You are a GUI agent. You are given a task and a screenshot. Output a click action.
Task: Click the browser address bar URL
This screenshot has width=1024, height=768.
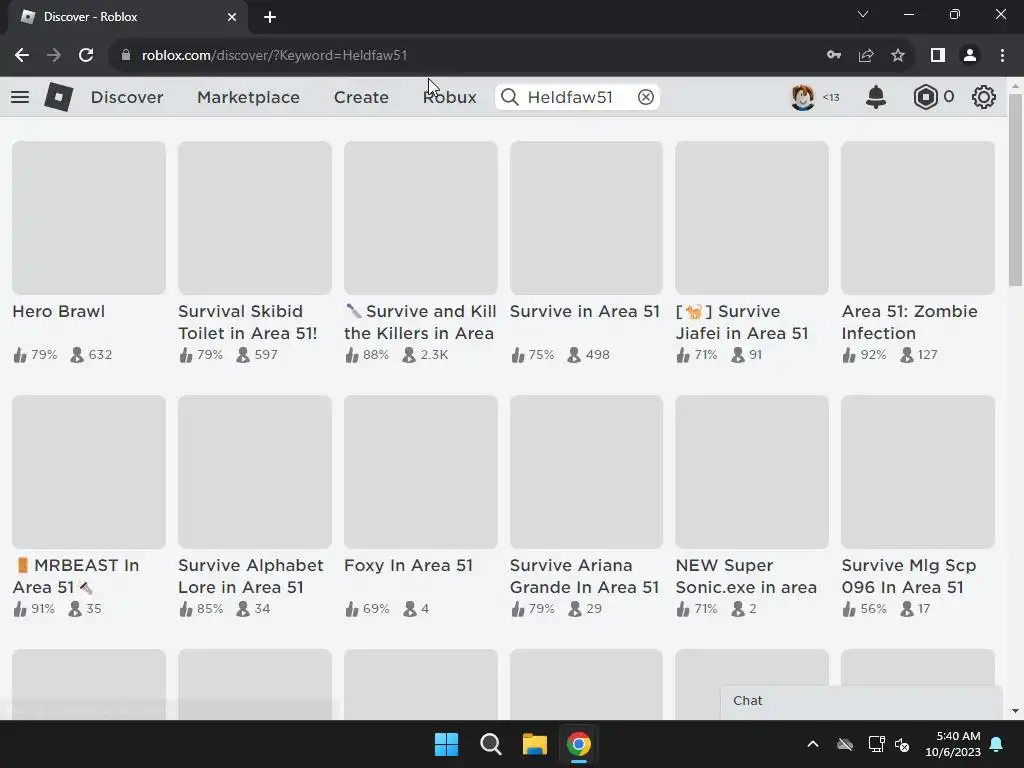pos(274,56)
